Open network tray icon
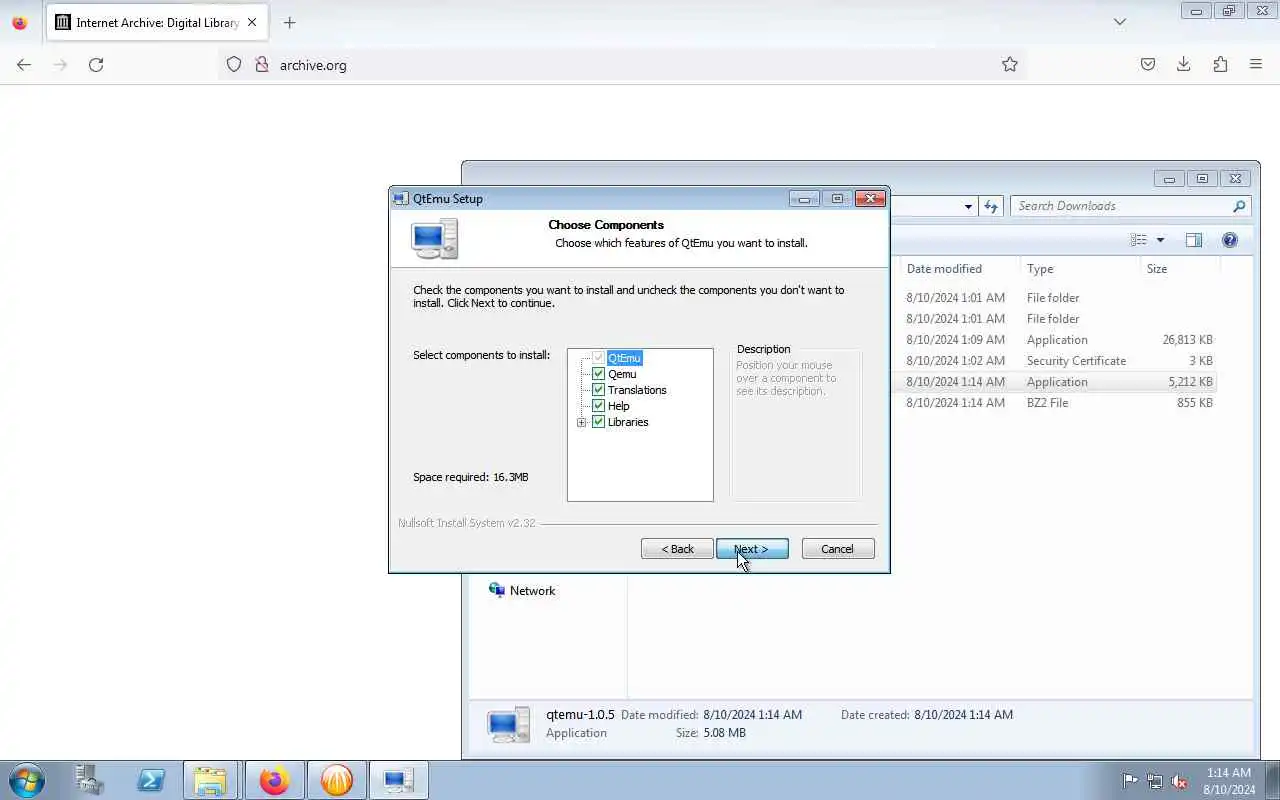Image resolution: width=1280 pixels, height=800 pixels. pos(1155,781)
